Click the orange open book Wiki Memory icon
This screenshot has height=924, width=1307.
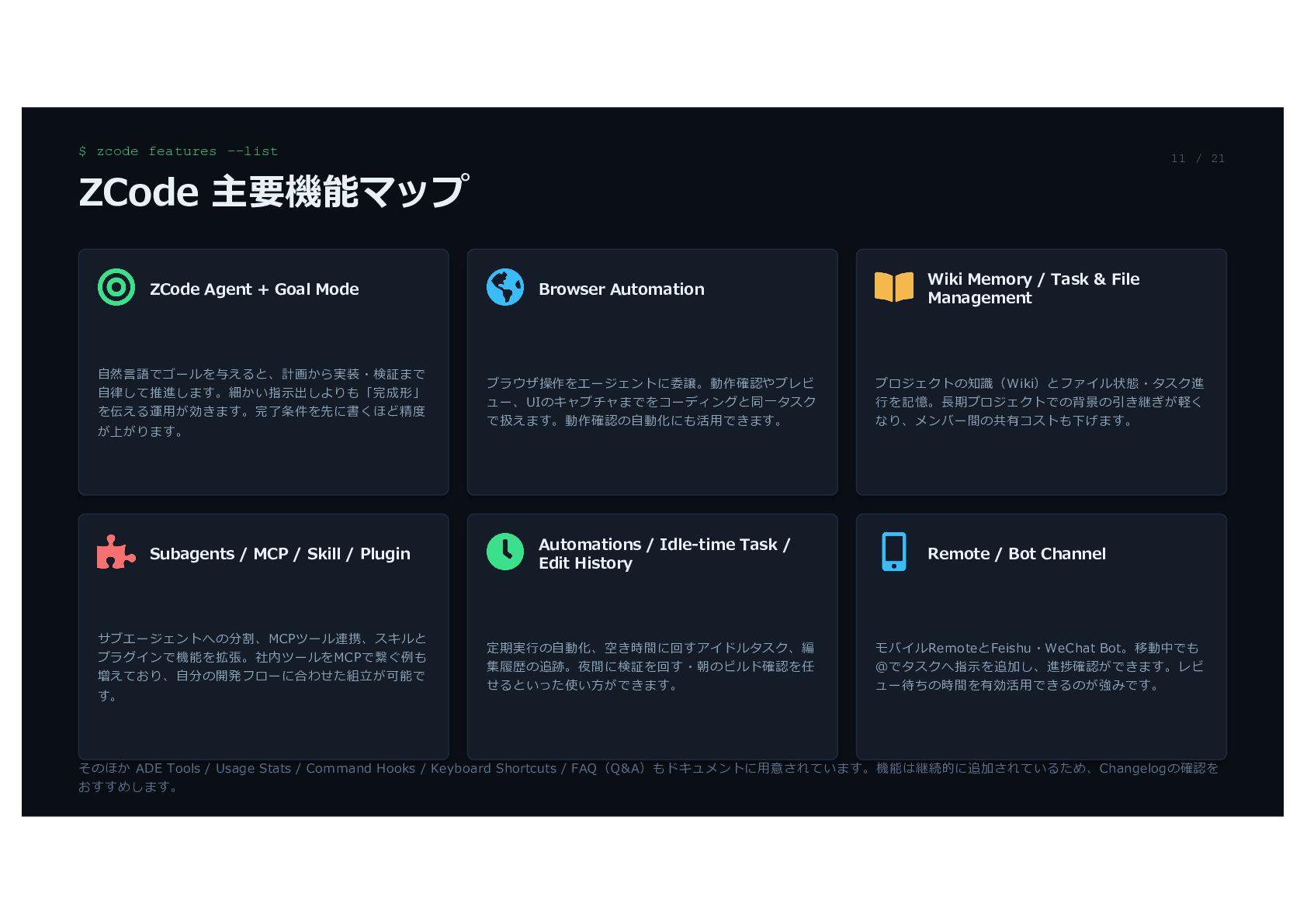[894, 288]
